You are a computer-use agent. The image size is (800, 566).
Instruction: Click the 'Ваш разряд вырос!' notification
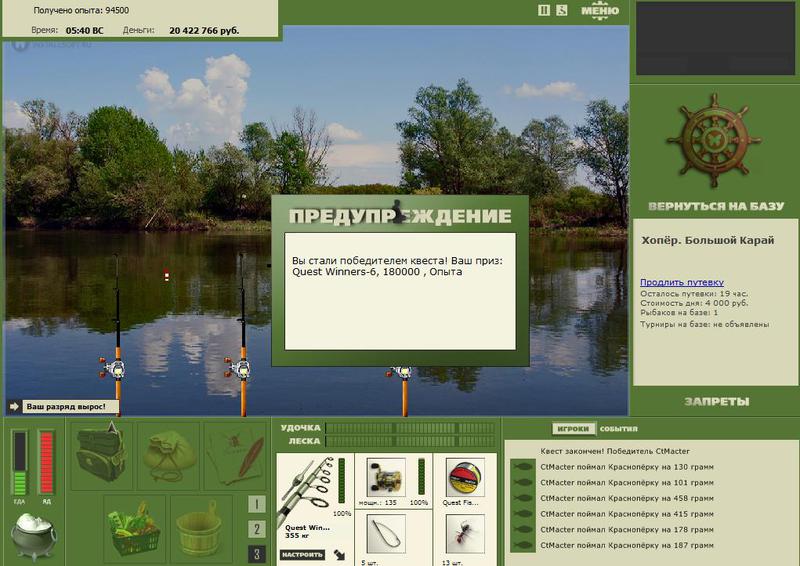click(70, 407)
